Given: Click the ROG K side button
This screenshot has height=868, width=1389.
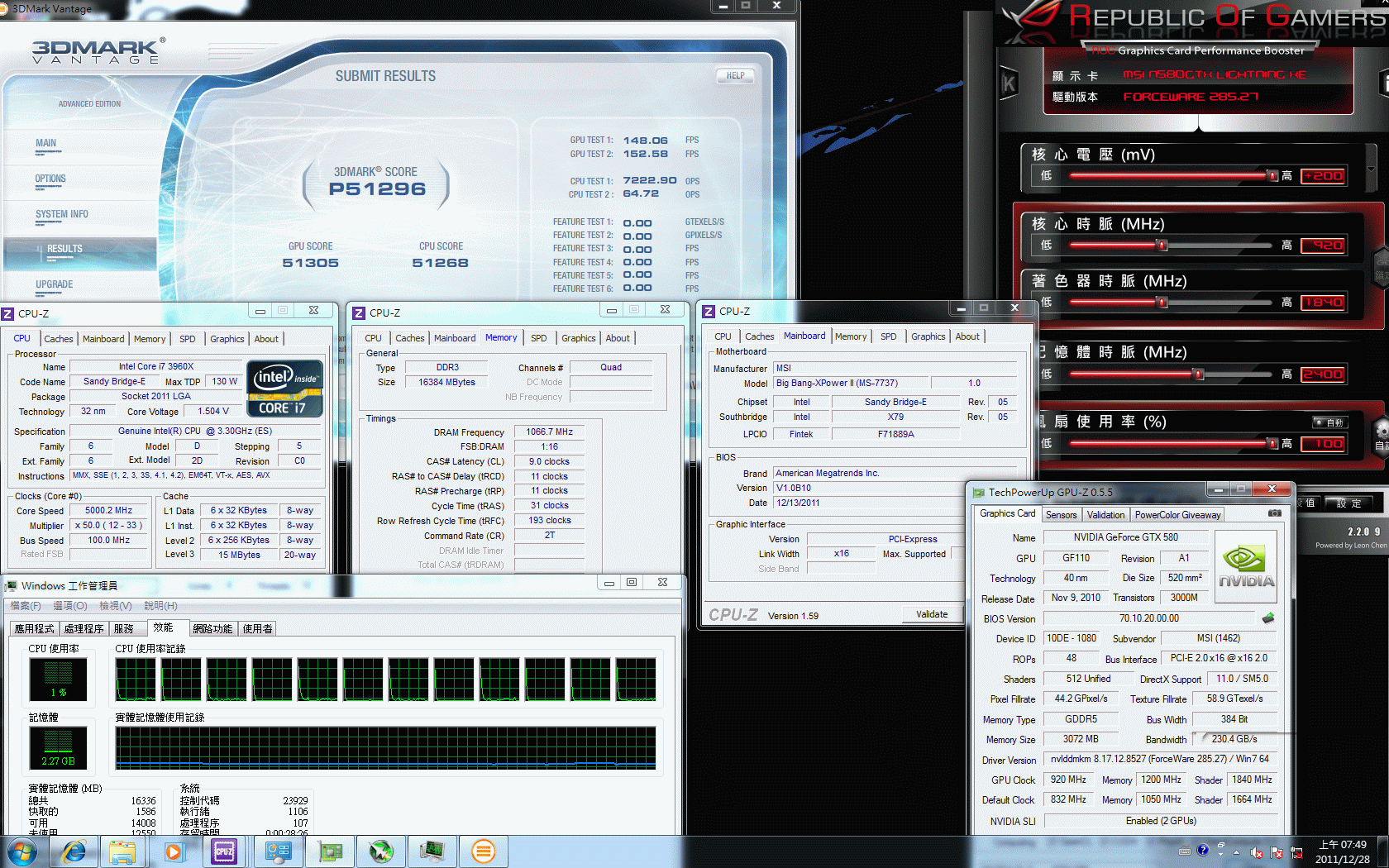Looking at the screenshot, I should click(1009, 83).
